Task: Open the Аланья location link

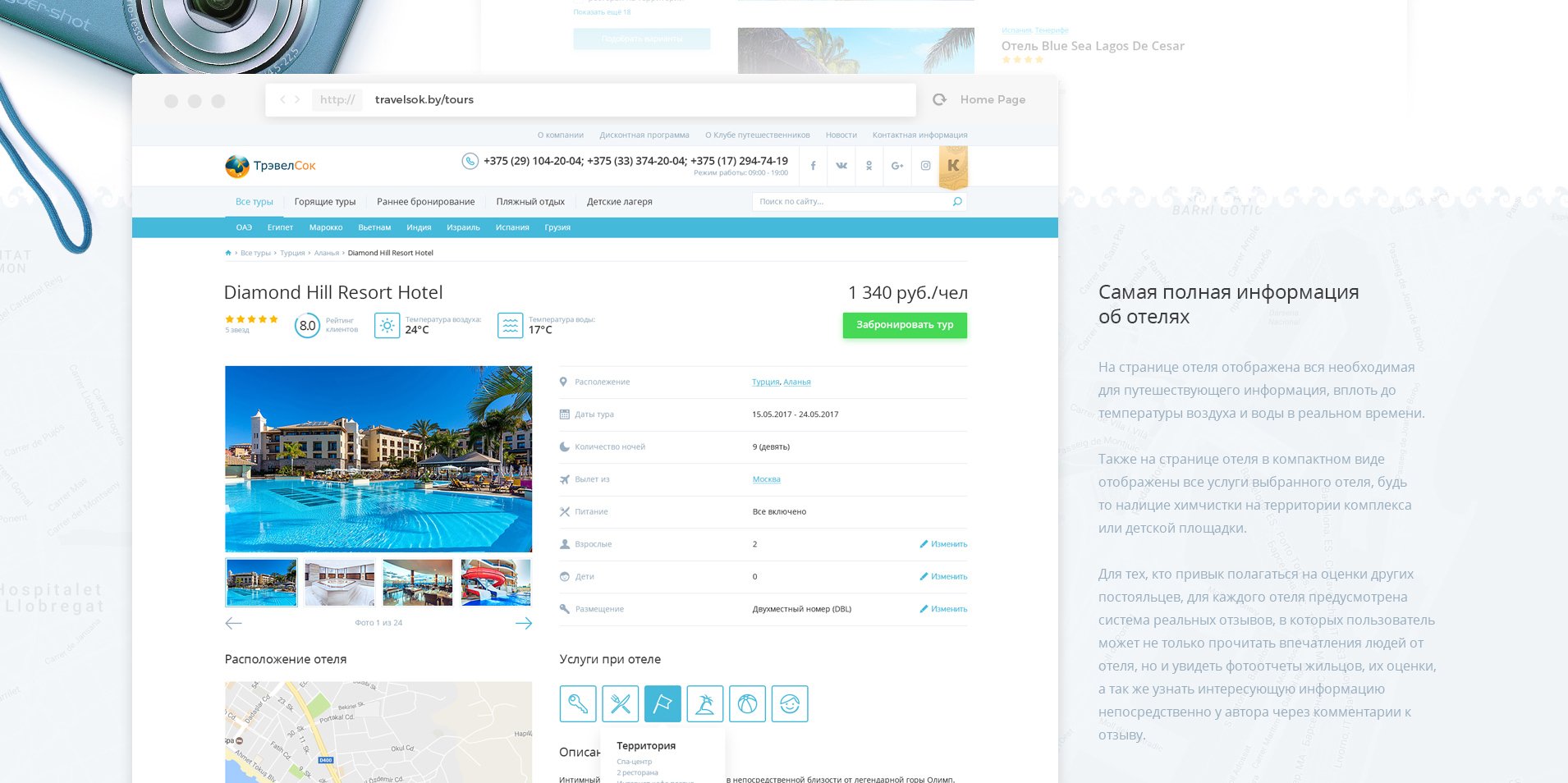Action: (796, 382)
